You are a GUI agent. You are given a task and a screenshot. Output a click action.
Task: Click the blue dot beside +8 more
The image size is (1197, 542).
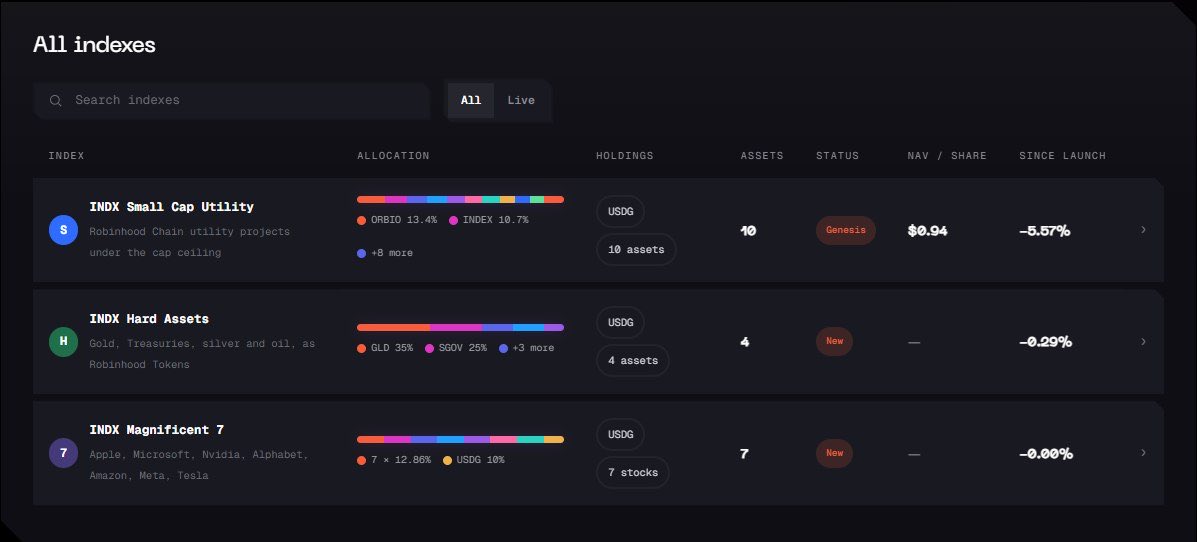(362, 253)
